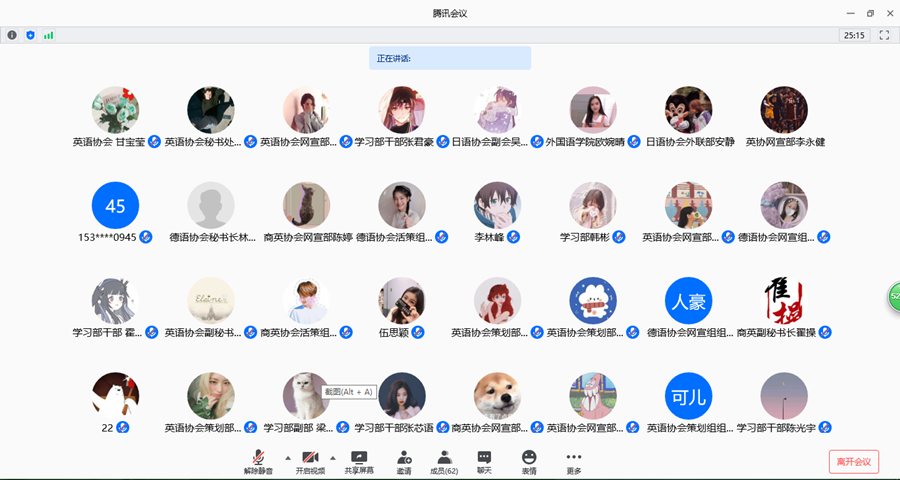Viewport: 900px width, 480px height.
Task: Check the green network signal indicator
Action: click(x=48, y=35)
